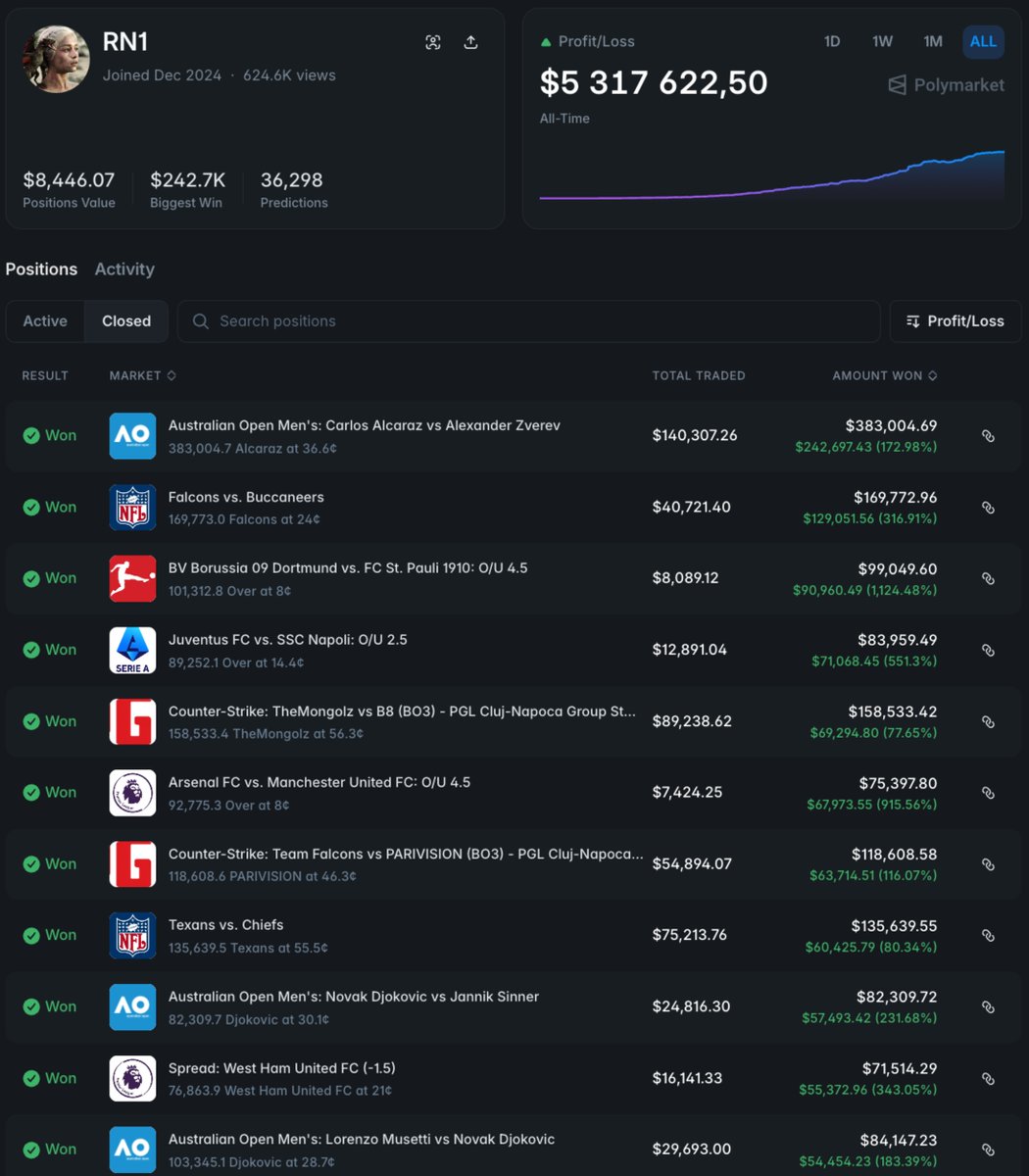The width and height of the screenshot is (1029, 1176).
Task: Click Premier League logo for West Ham spread
Action: click(x=132, y=1078)
